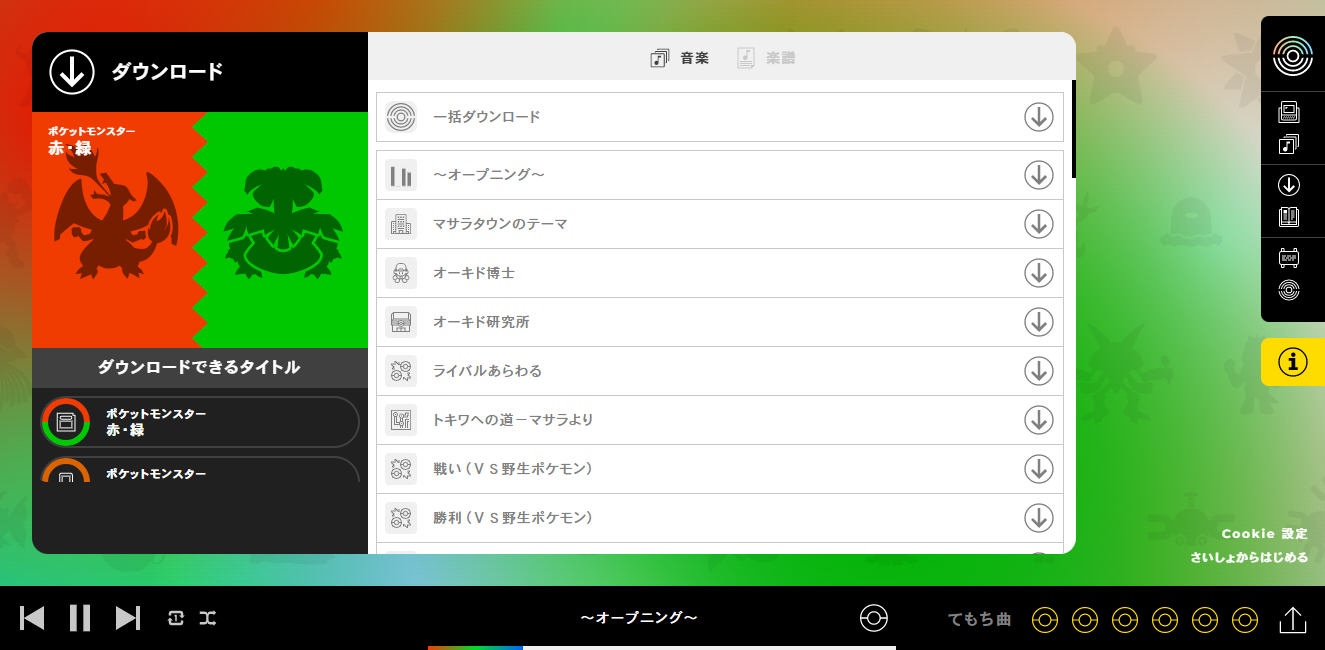
Task: Click the Poké Ball icon beside the track title
Action: pos(873,618)
